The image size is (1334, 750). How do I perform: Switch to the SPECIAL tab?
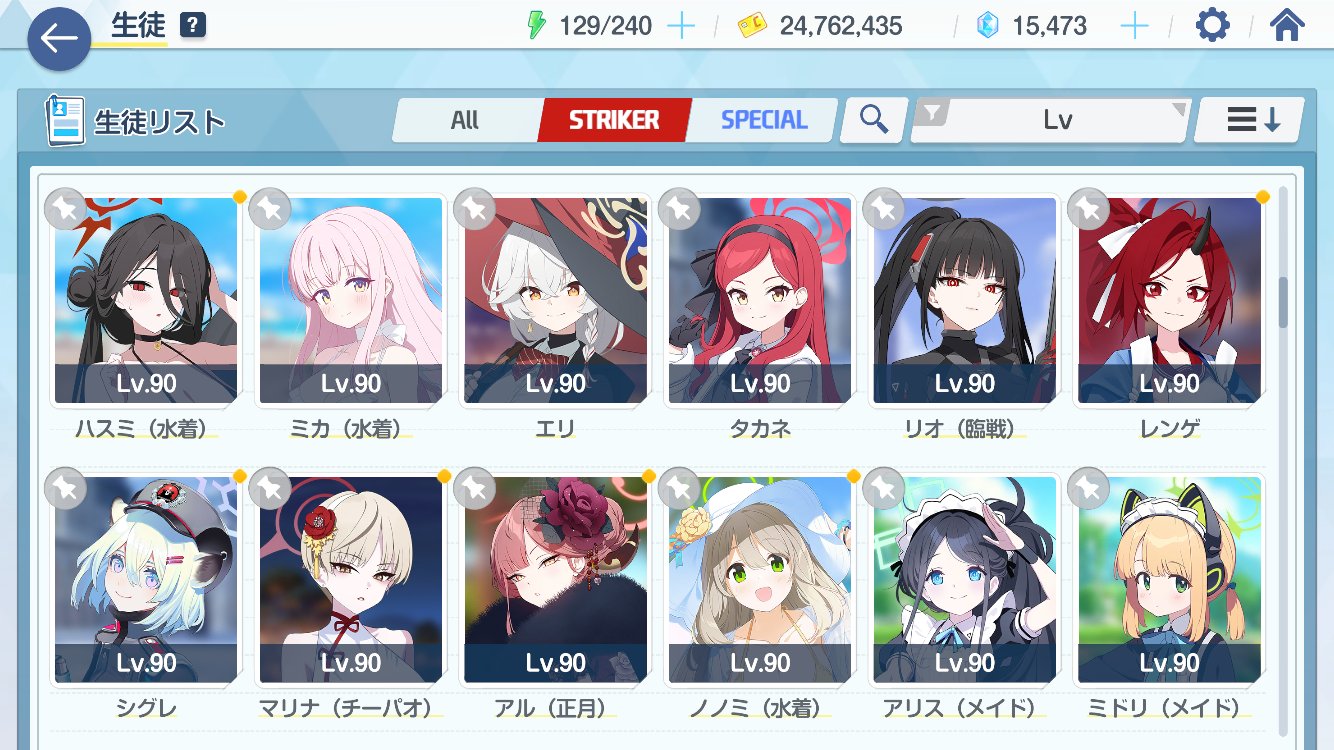click(x=764, y=120)
